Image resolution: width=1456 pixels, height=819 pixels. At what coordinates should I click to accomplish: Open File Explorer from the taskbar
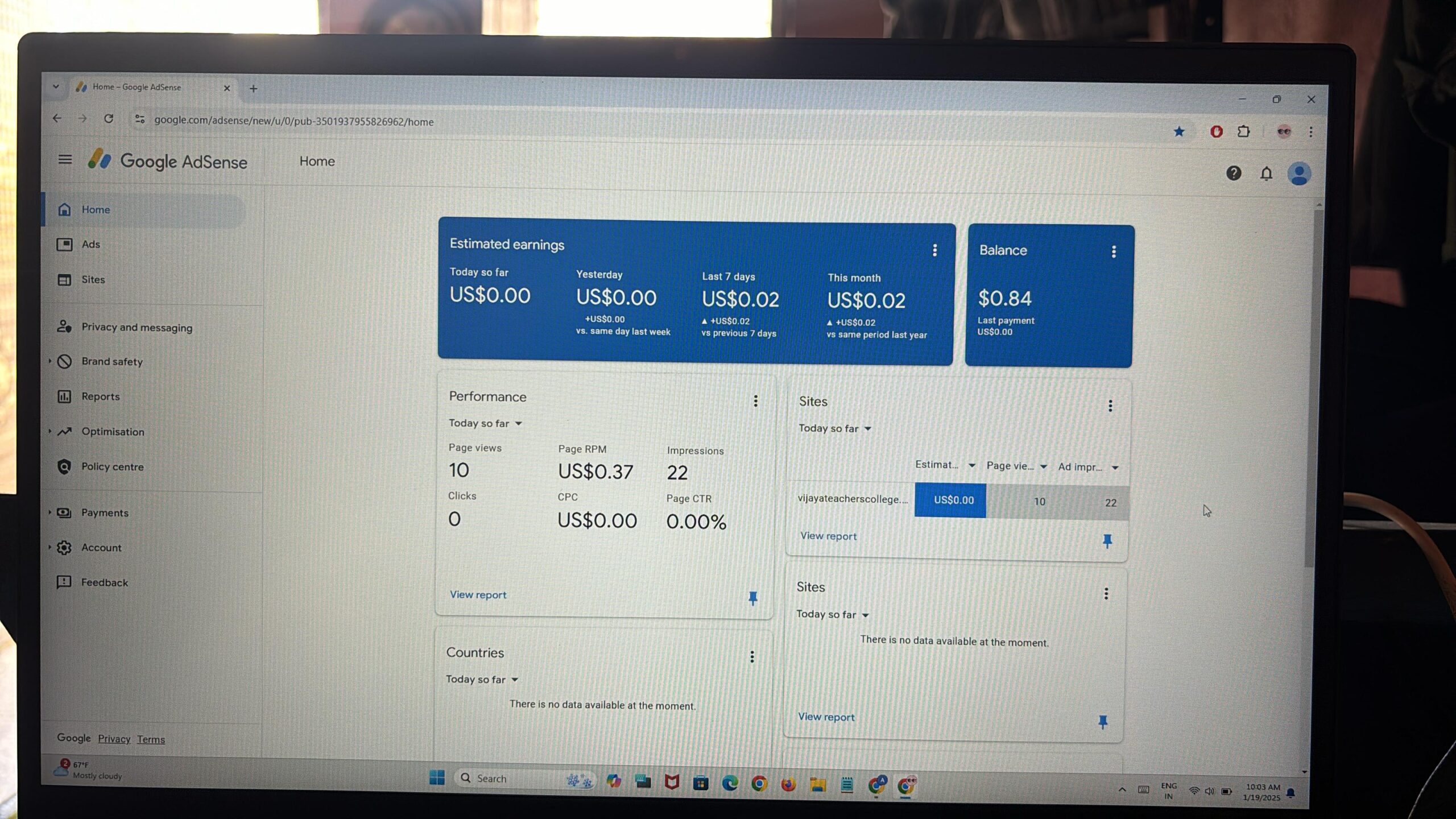point(817,785)
